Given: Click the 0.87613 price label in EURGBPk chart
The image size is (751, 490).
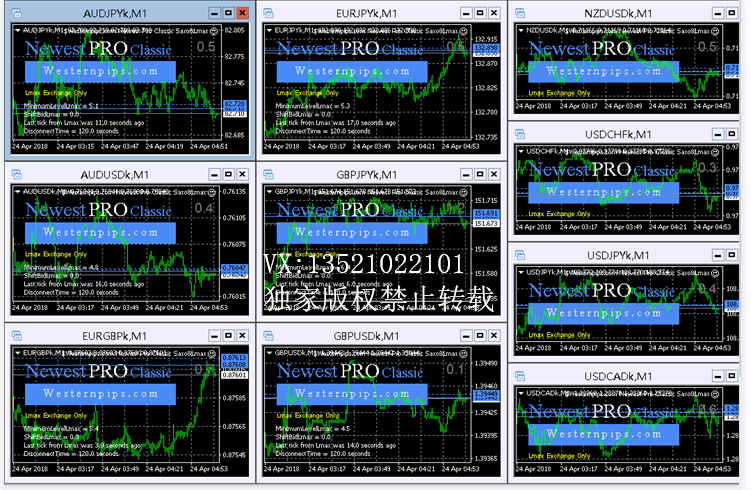Looking at the screenshot, I should tap(235, 358).
